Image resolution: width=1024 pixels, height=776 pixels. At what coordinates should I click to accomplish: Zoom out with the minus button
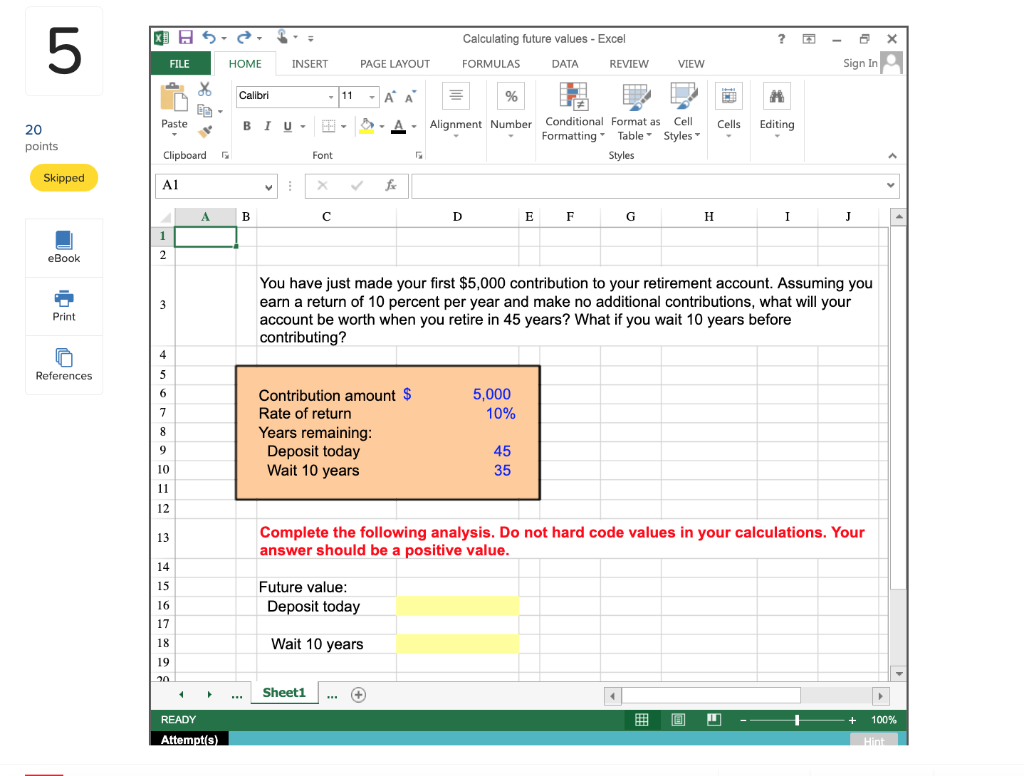[x=743, y=720]
